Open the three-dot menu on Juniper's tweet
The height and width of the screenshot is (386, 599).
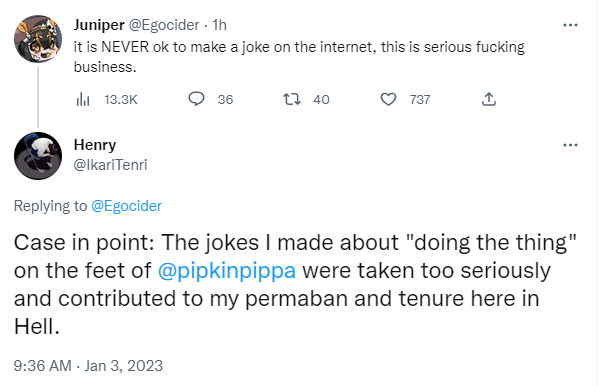click(570, 25)
